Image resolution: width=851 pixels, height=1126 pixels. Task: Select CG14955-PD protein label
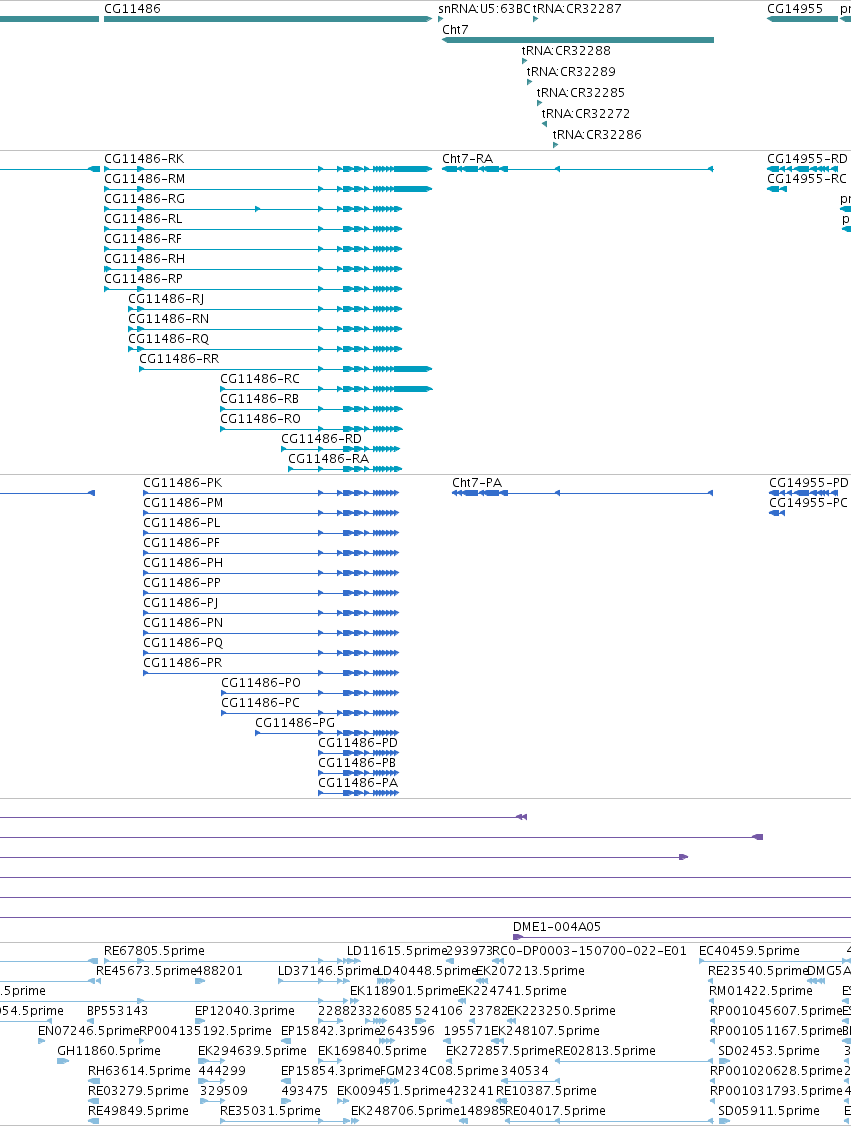click(x=809, y=483)
